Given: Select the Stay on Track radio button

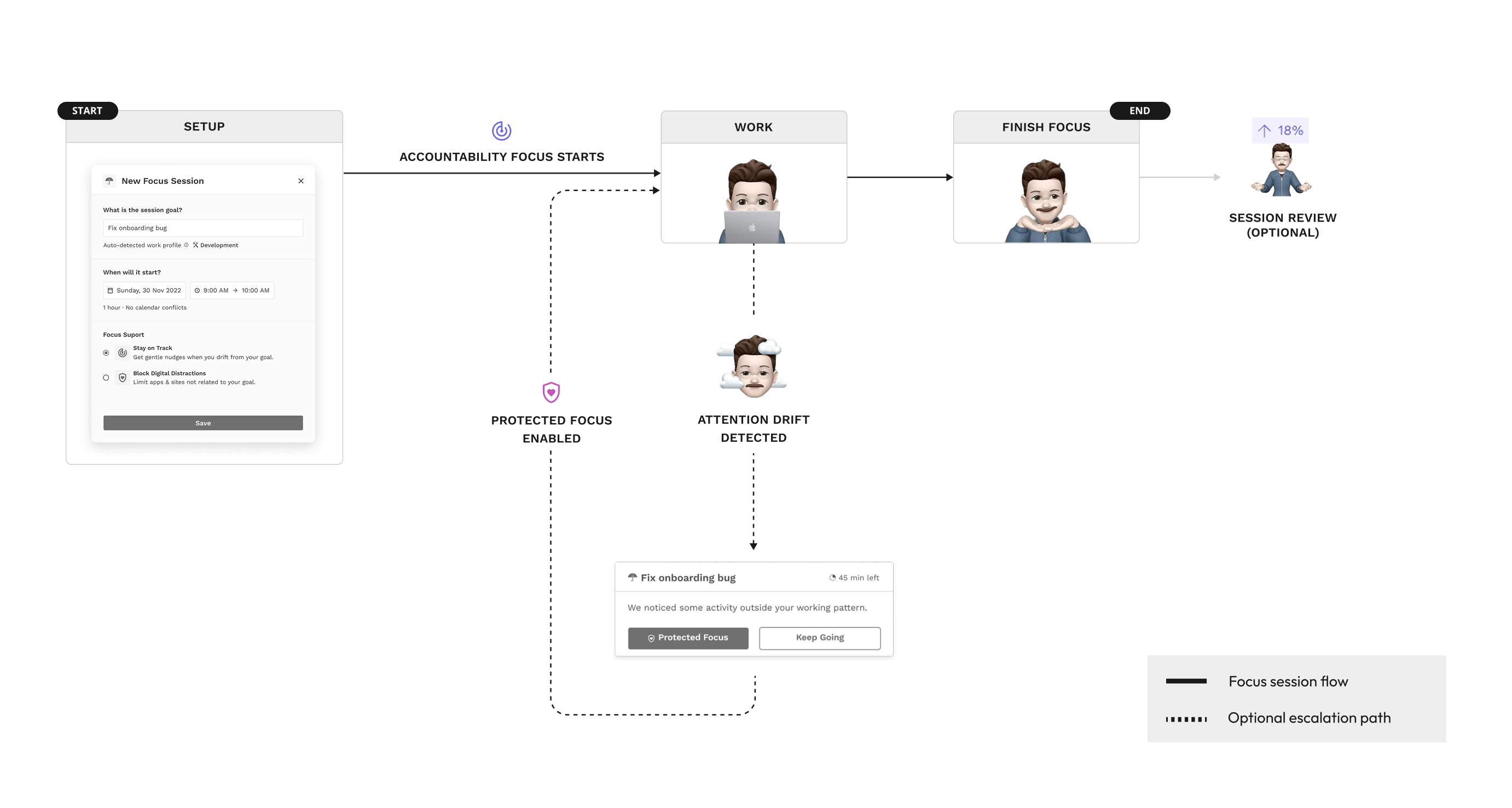Looking at the screenshot, I should (x=106, y=353).
